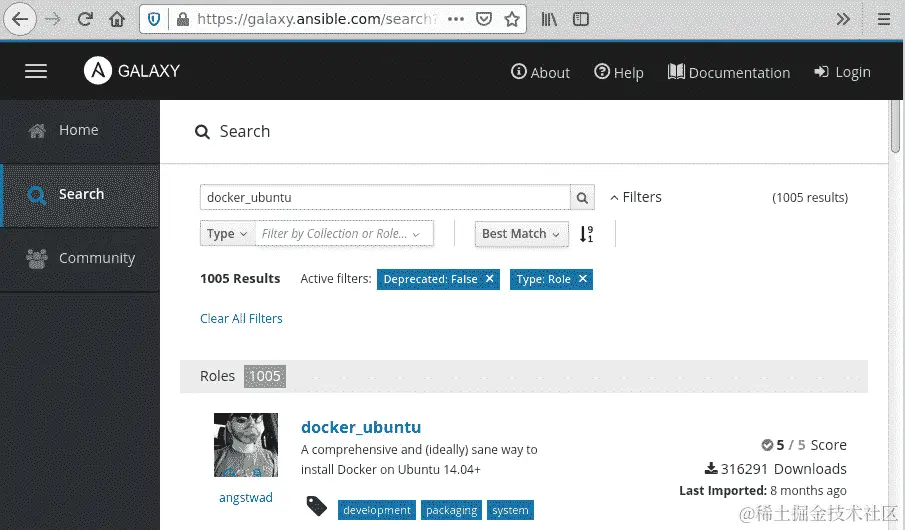The width and height of the screenshot is (905, 530).
Task: Go to Home in the sidebar
Action: click(80, 131)
